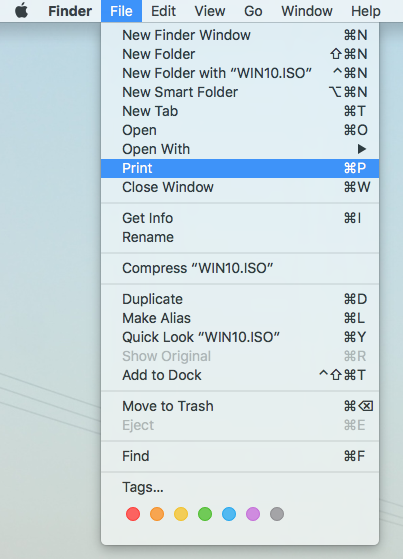
Task: Select Add to Dock
Action: tap(240, 375)
